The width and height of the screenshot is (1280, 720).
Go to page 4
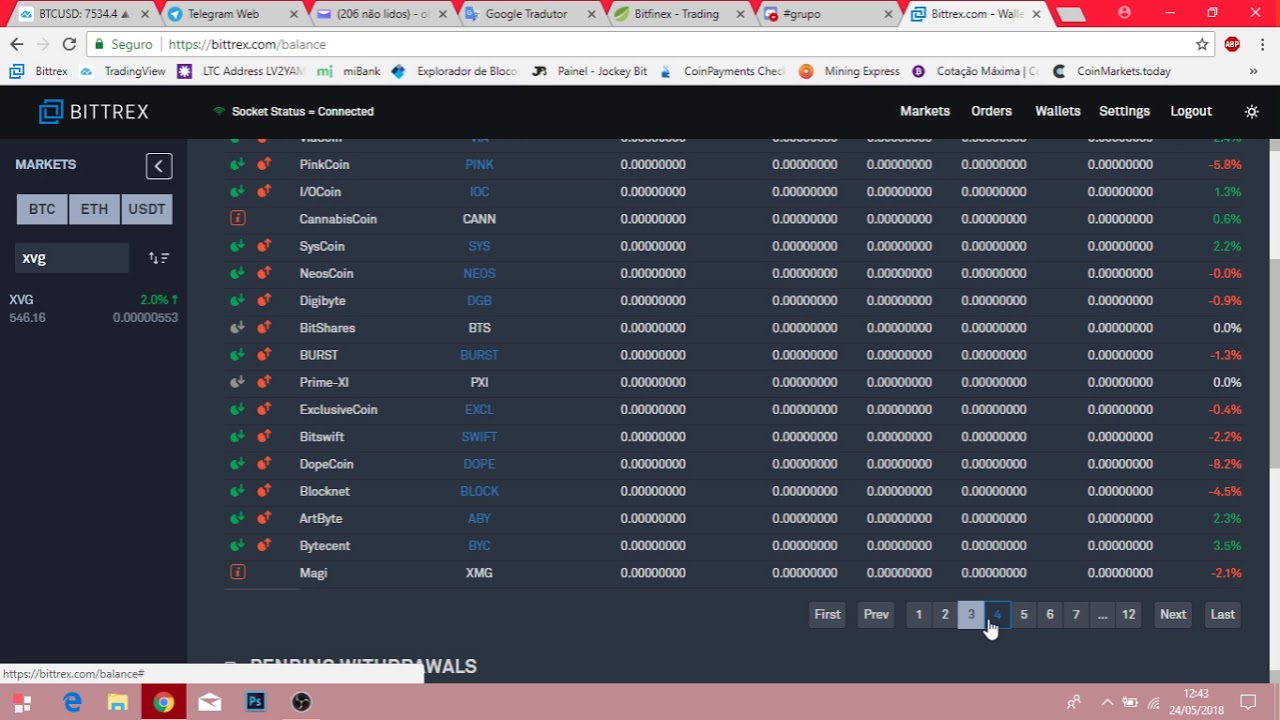997,615
